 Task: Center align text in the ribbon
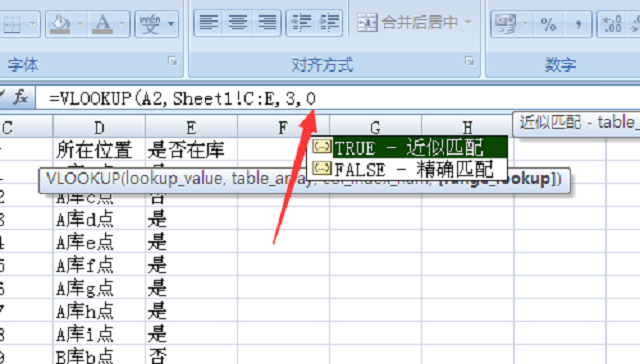click(x=238, y=23)
